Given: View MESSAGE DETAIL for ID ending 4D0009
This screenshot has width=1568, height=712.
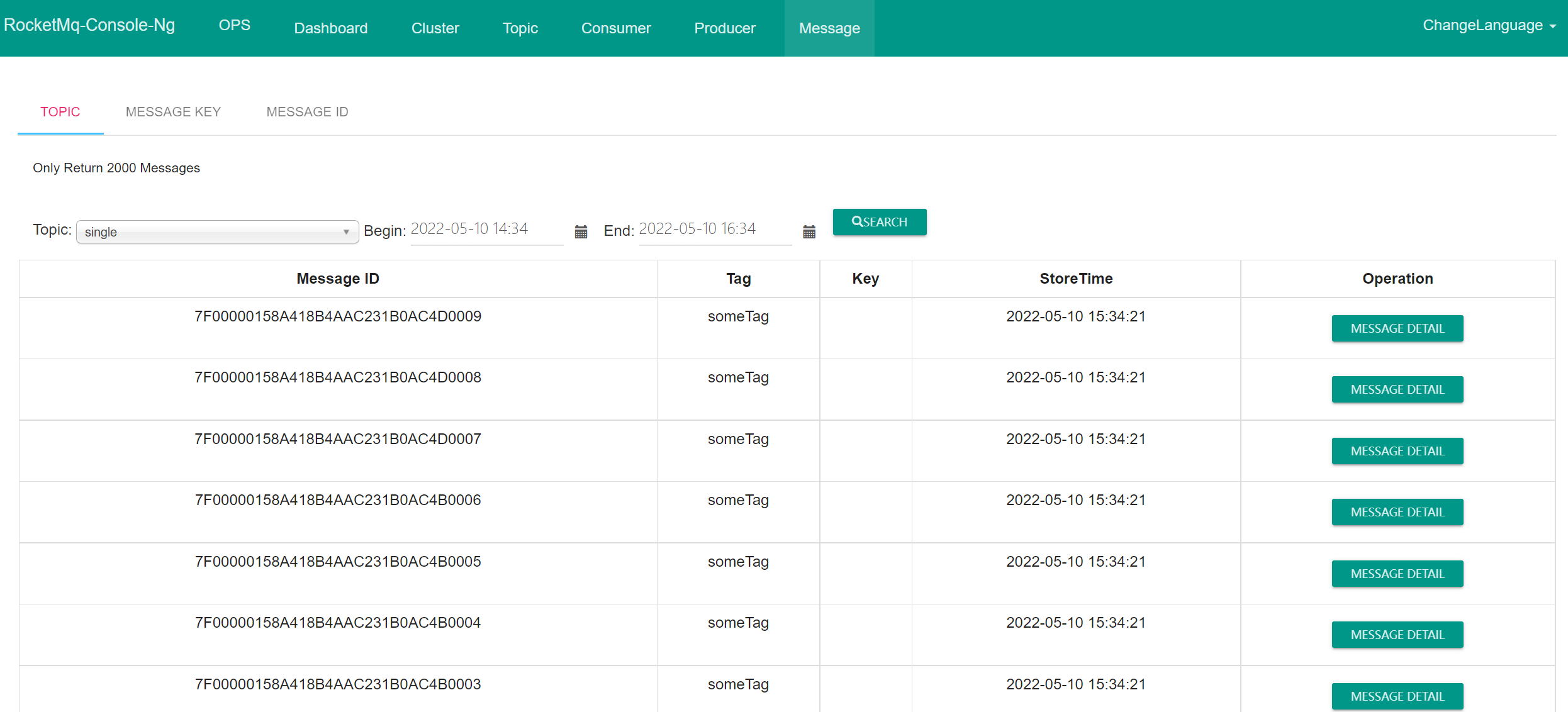Looking at the screenshot, I should click(x=1397, y=328).
